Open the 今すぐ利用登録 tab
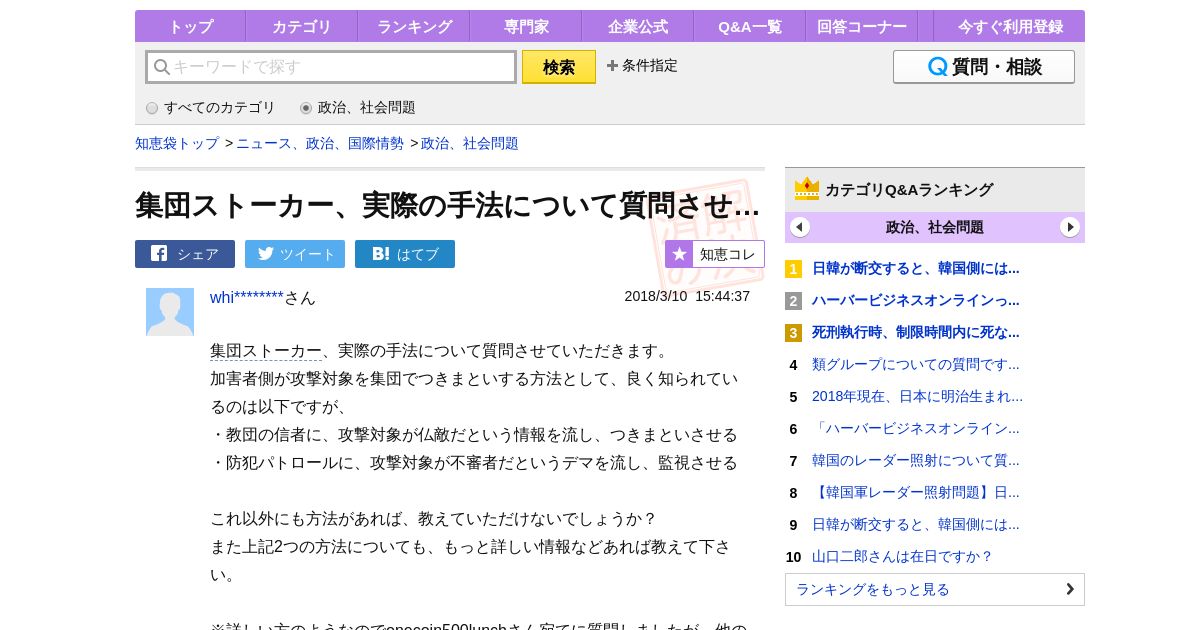Viewport: 1200px width, 630px height. pos(1010,26)
